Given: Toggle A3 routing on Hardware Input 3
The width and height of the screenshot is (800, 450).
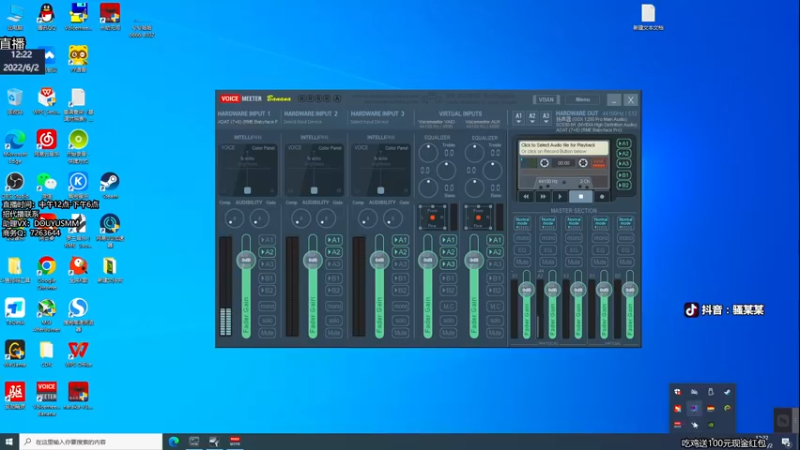Looking at the screenshot, I should click(x=401, y=264).
